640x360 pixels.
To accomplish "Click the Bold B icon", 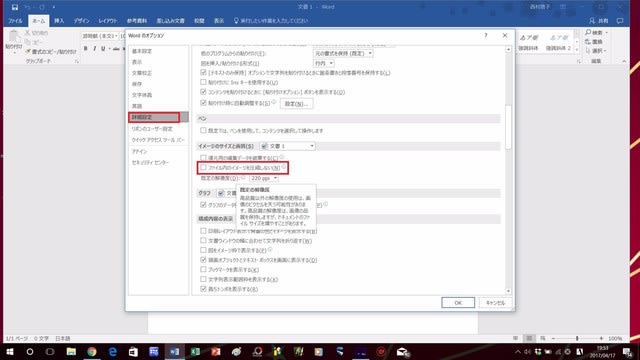I will point(85,49).
